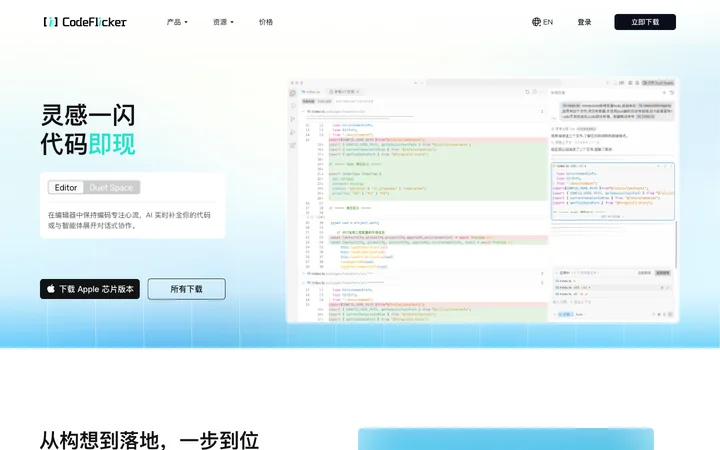
Task: Download the Apple 芯片版本 build
Action: tap(90, 289)
